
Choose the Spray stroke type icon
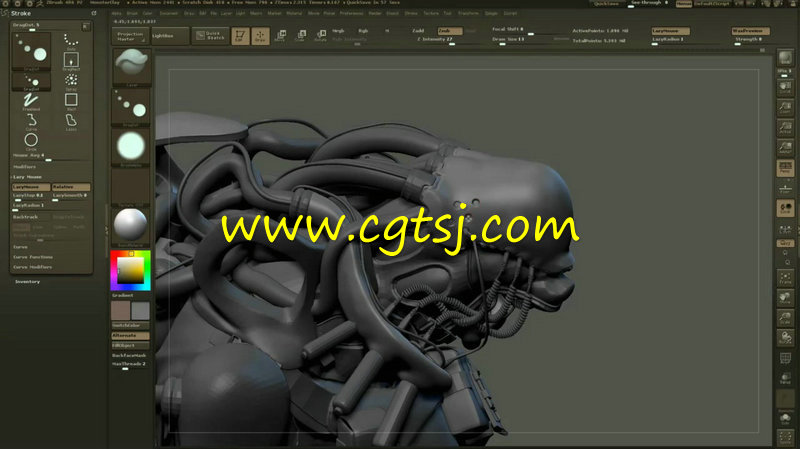[x=71, y=81]
